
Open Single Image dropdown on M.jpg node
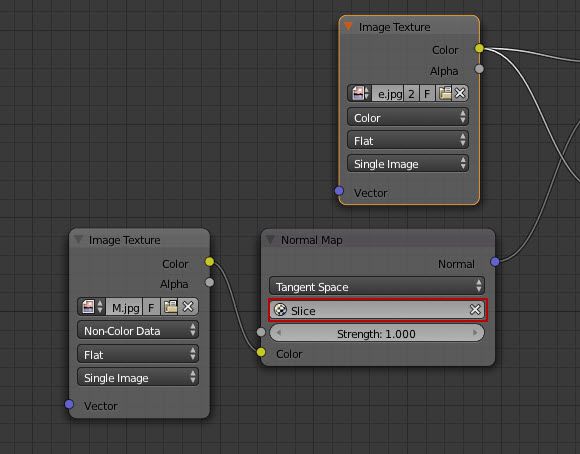point(138,377)
